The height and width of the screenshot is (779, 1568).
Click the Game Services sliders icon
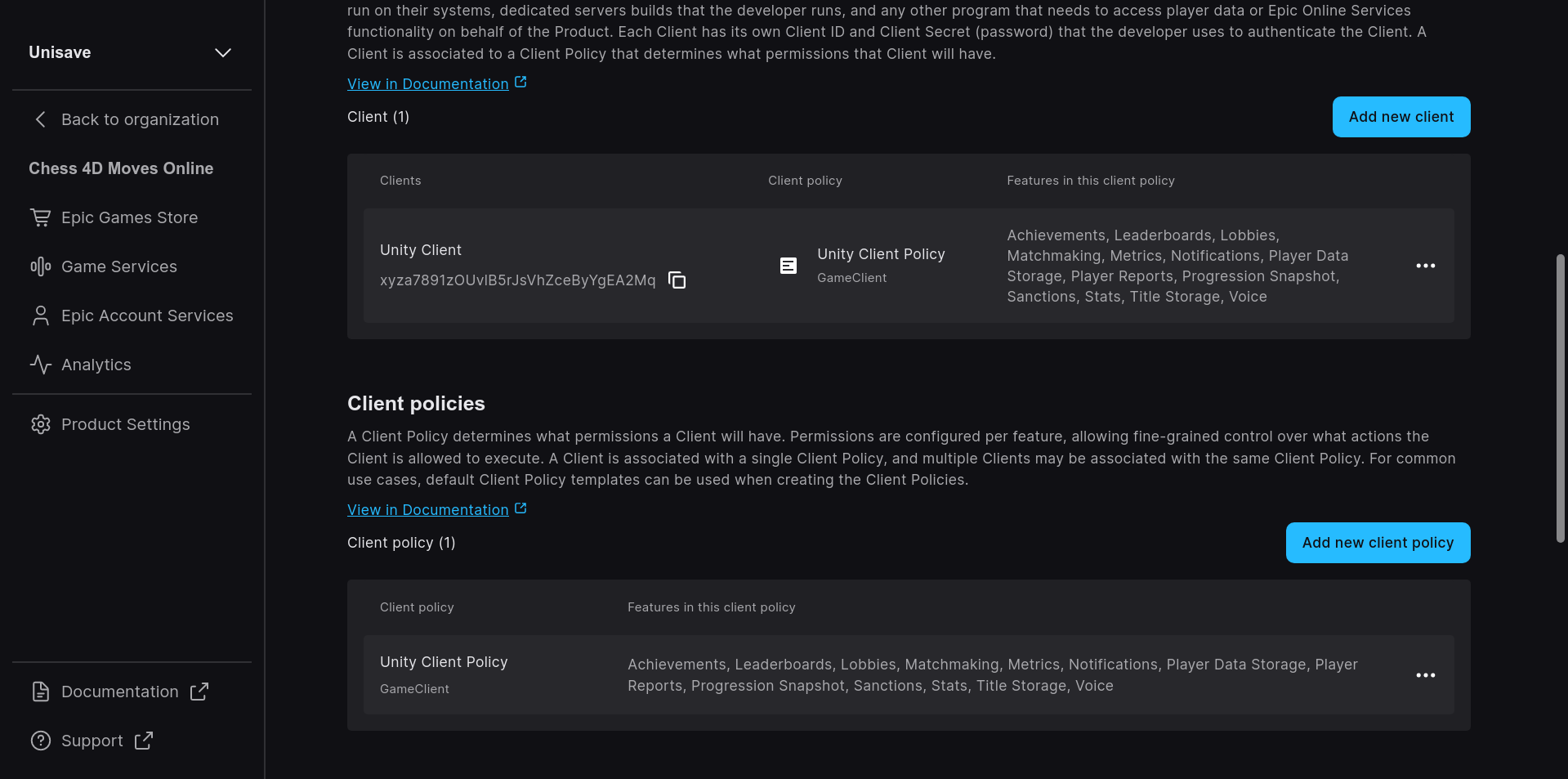click(40, 266)
